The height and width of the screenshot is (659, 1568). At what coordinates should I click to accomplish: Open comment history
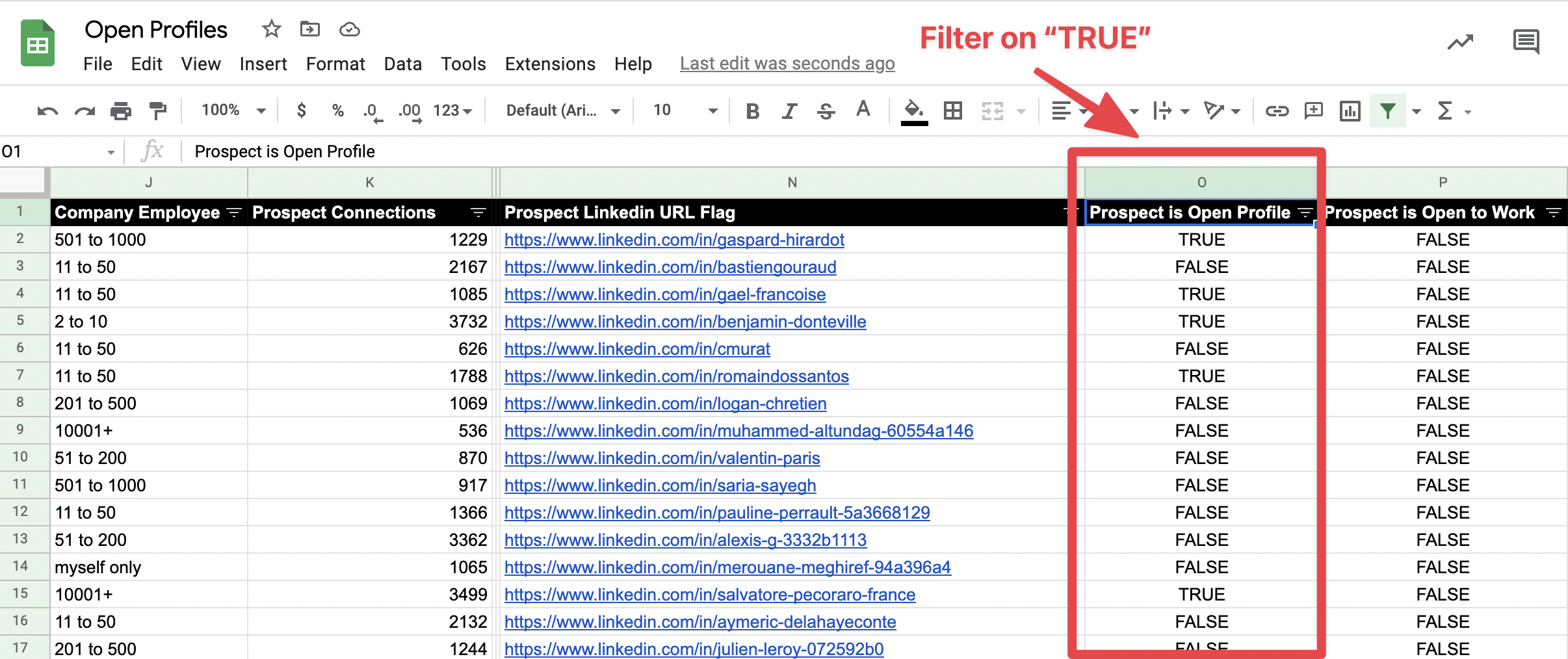click(x=1526, y=42)
